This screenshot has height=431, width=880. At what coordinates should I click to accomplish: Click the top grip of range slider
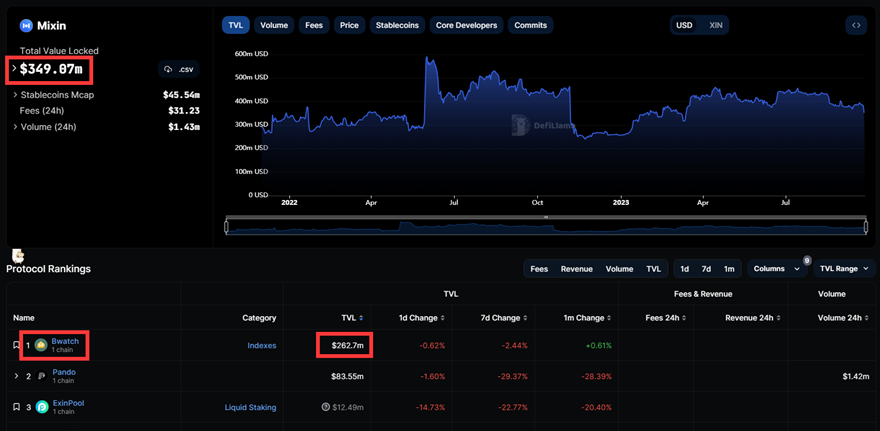point(546,217)
